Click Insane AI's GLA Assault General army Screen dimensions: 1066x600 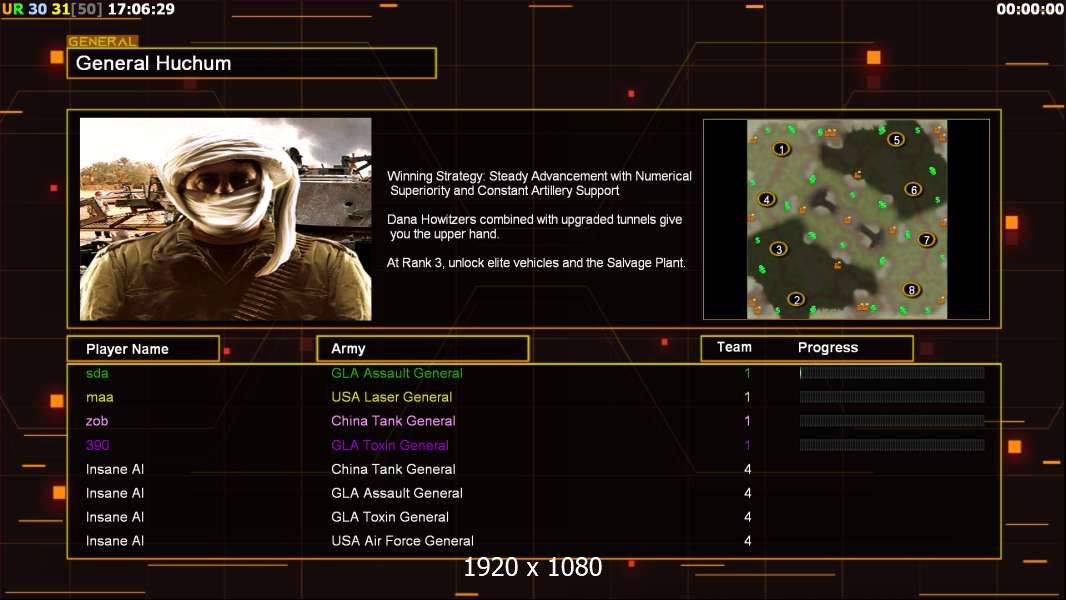coord(397,493)
